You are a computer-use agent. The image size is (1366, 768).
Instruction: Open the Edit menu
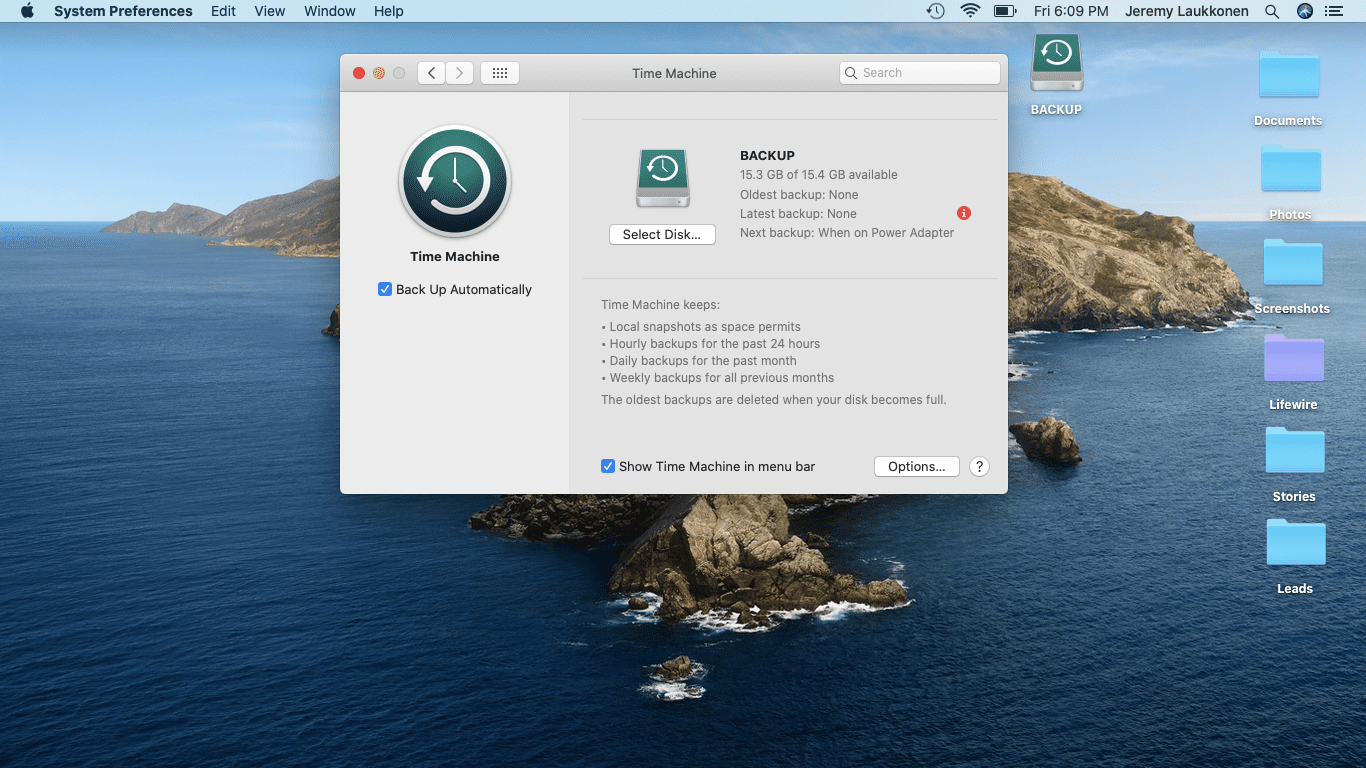click(223, 11)
